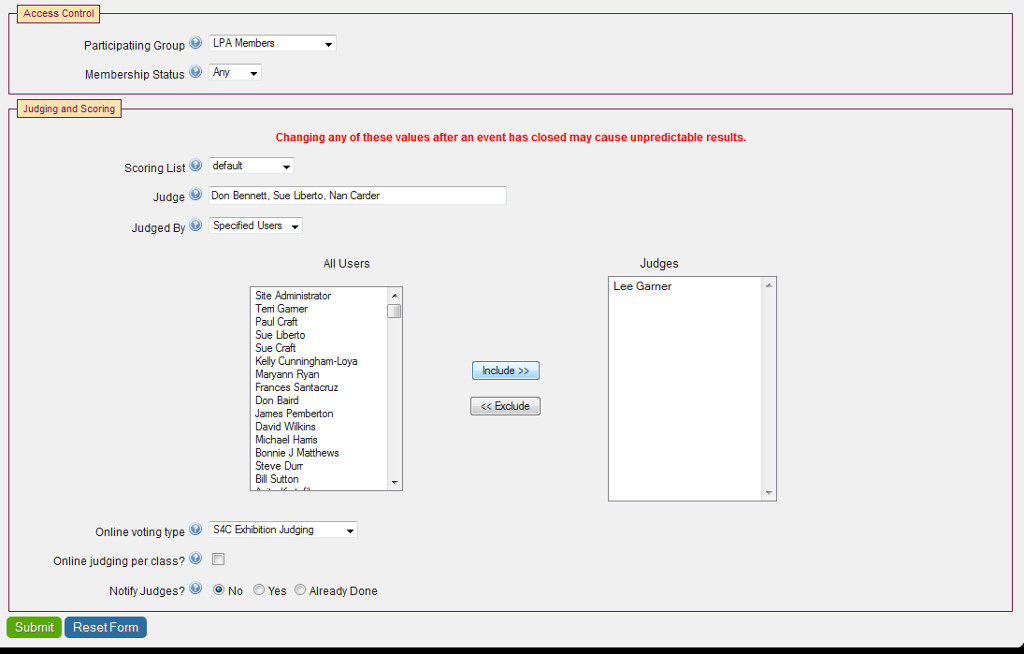This screenshot has width=1024, height=654.
Task: Expand the Membership Status dropdown
Action: pos(235,73)
